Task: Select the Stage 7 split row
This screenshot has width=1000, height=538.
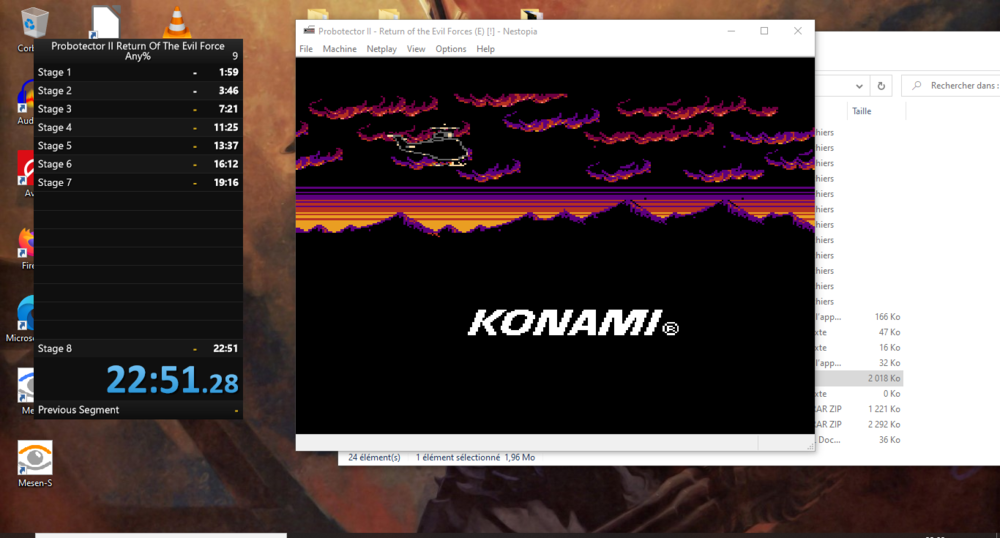Action: (x=138, y=182)
